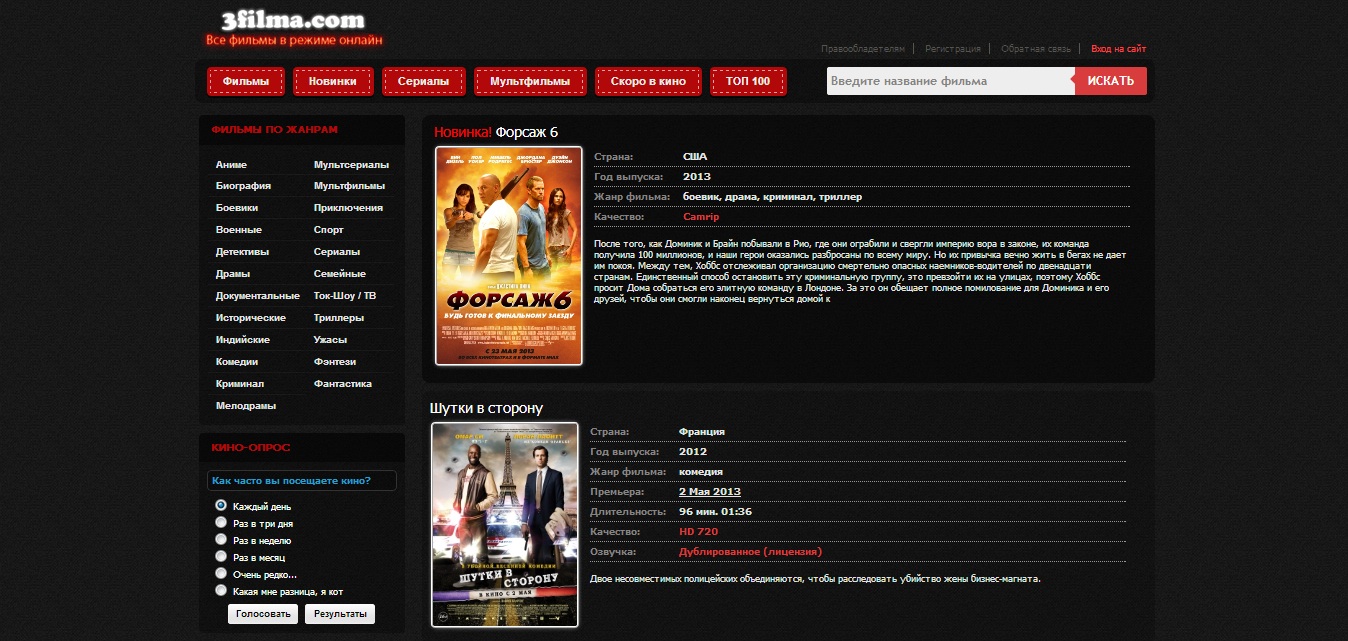Click the ИСКАТЬ search button

[1111, 81]
